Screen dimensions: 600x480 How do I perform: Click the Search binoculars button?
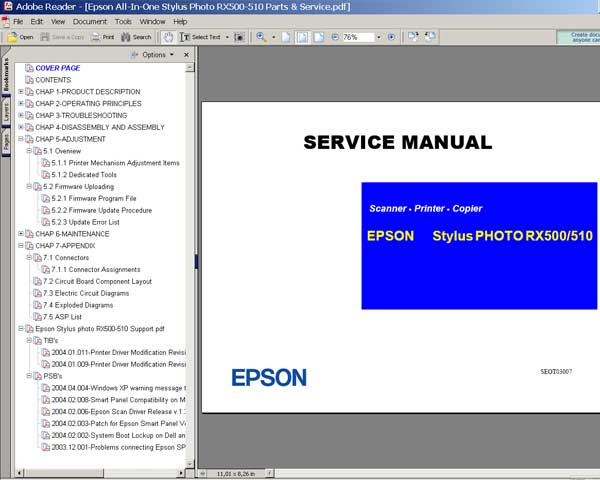tap(136, 37)
